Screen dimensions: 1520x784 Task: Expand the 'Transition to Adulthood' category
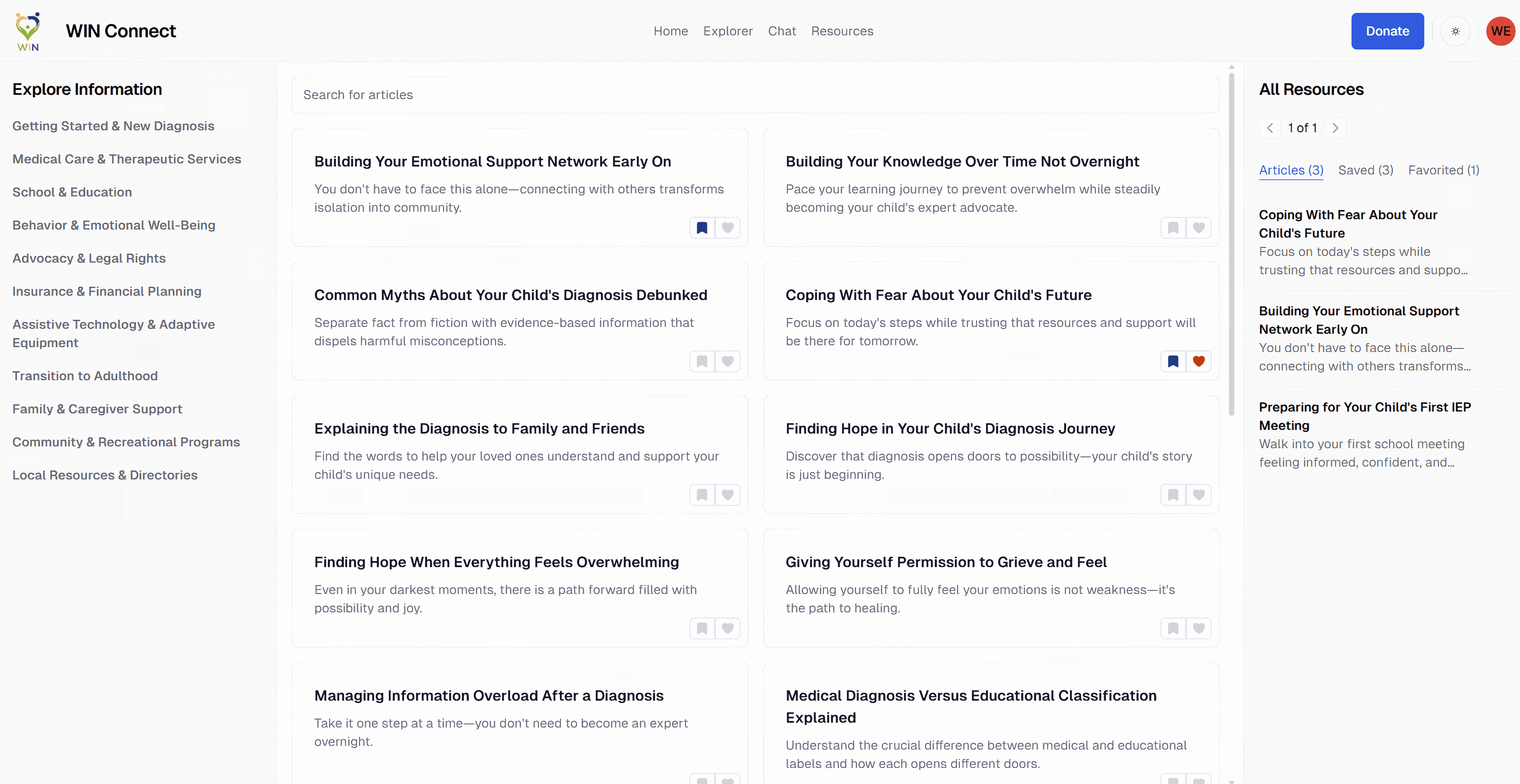click(x=85, y=376)
